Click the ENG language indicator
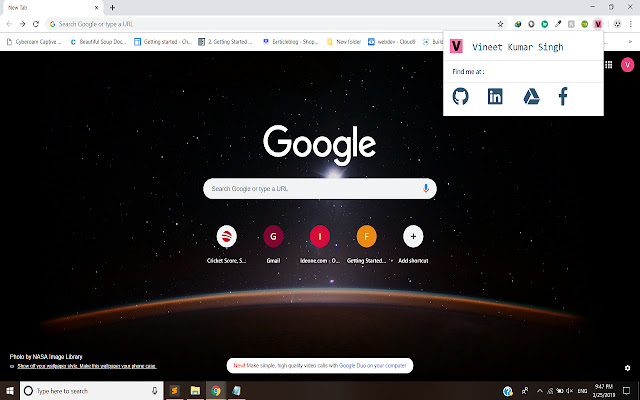The height and width of the screenshot is (400, 640). coord(582,391)
